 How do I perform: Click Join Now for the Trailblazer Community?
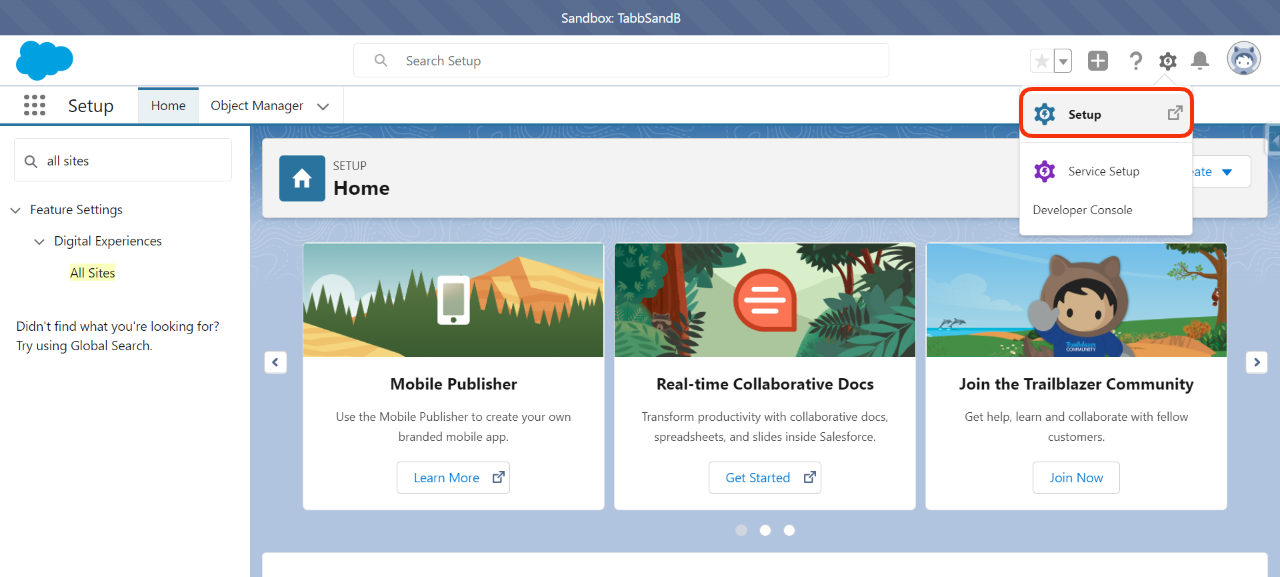1076,477
